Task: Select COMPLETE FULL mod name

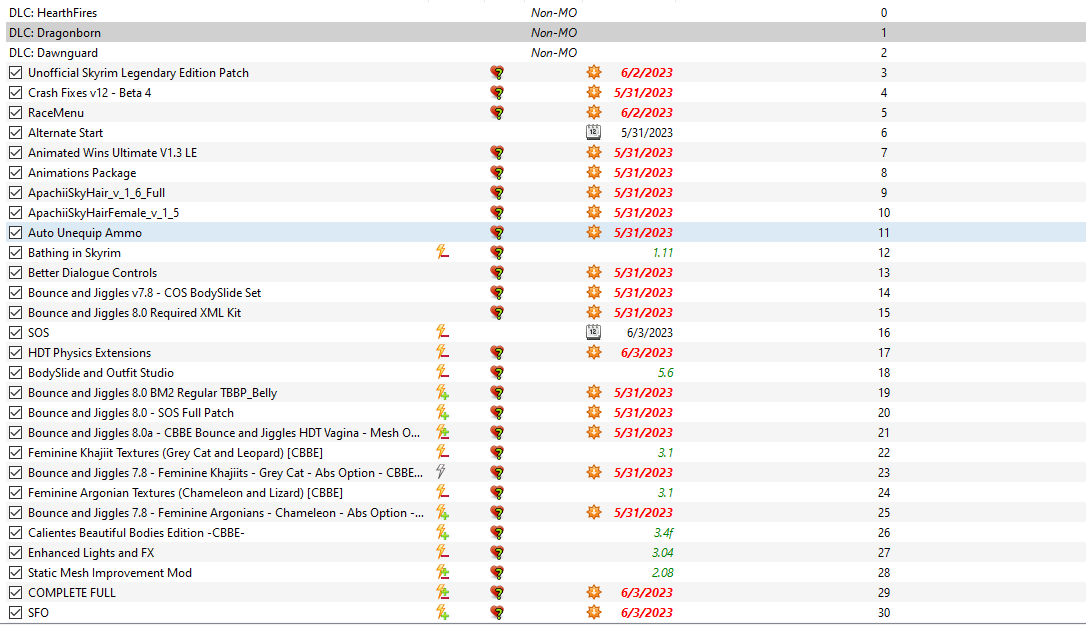Action: 71,592
